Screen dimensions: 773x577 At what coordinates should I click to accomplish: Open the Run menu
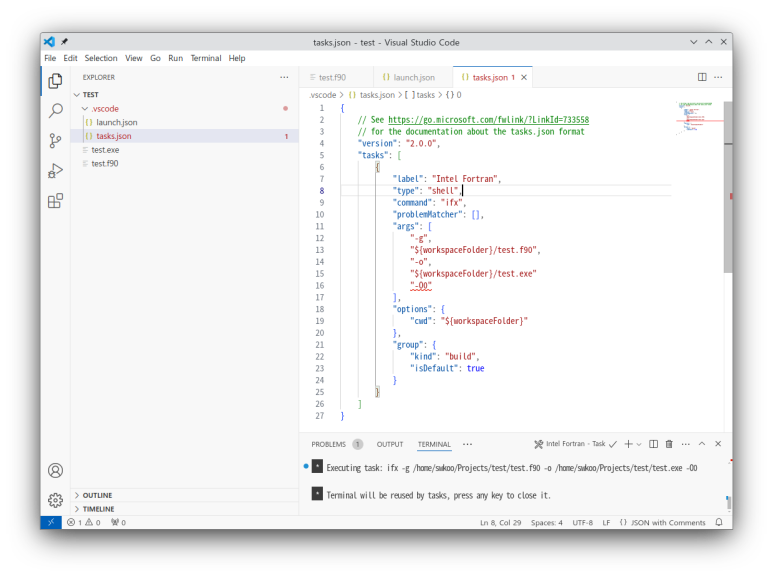(x=176, y=58)
